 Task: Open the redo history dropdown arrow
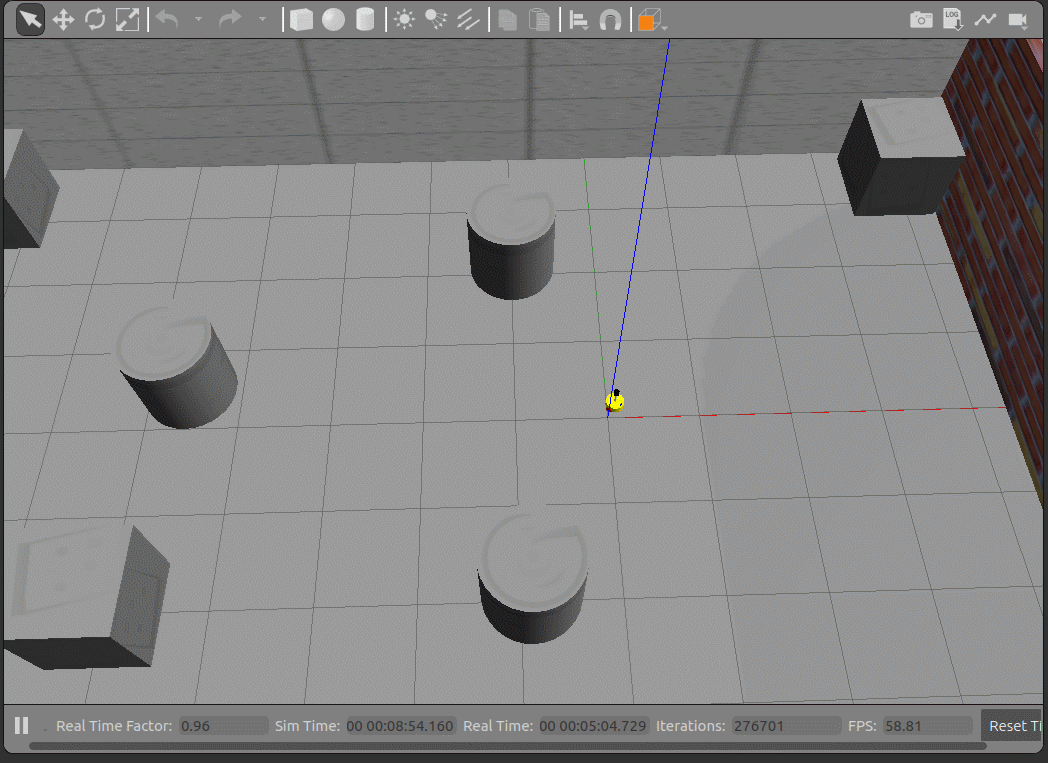[x=262, y=20]
